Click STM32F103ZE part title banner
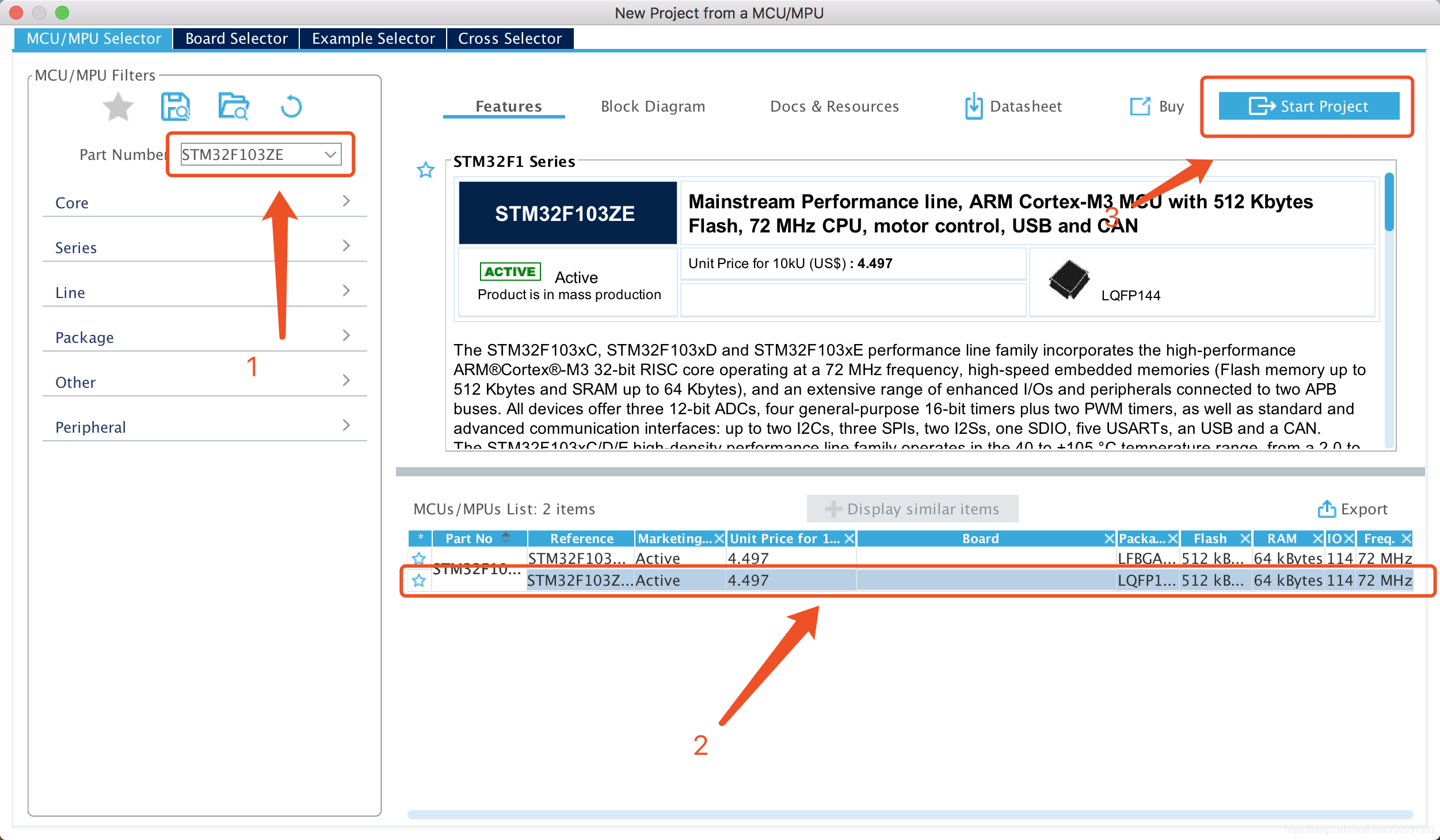The height and width of the screenshot is (840, 1440). 567,213
